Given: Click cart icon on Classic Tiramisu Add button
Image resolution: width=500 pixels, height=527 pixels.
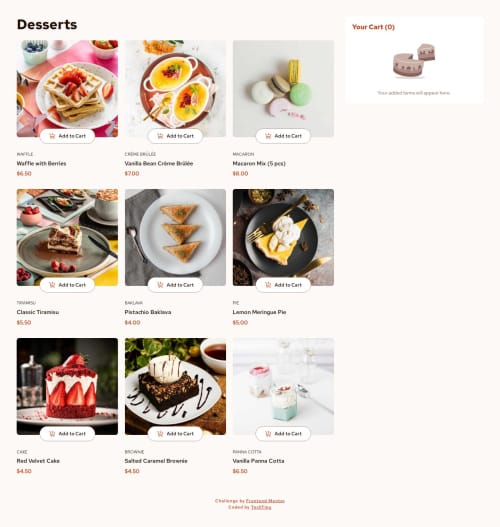Looking at the screenshot, I should click(x=52, y=285).
